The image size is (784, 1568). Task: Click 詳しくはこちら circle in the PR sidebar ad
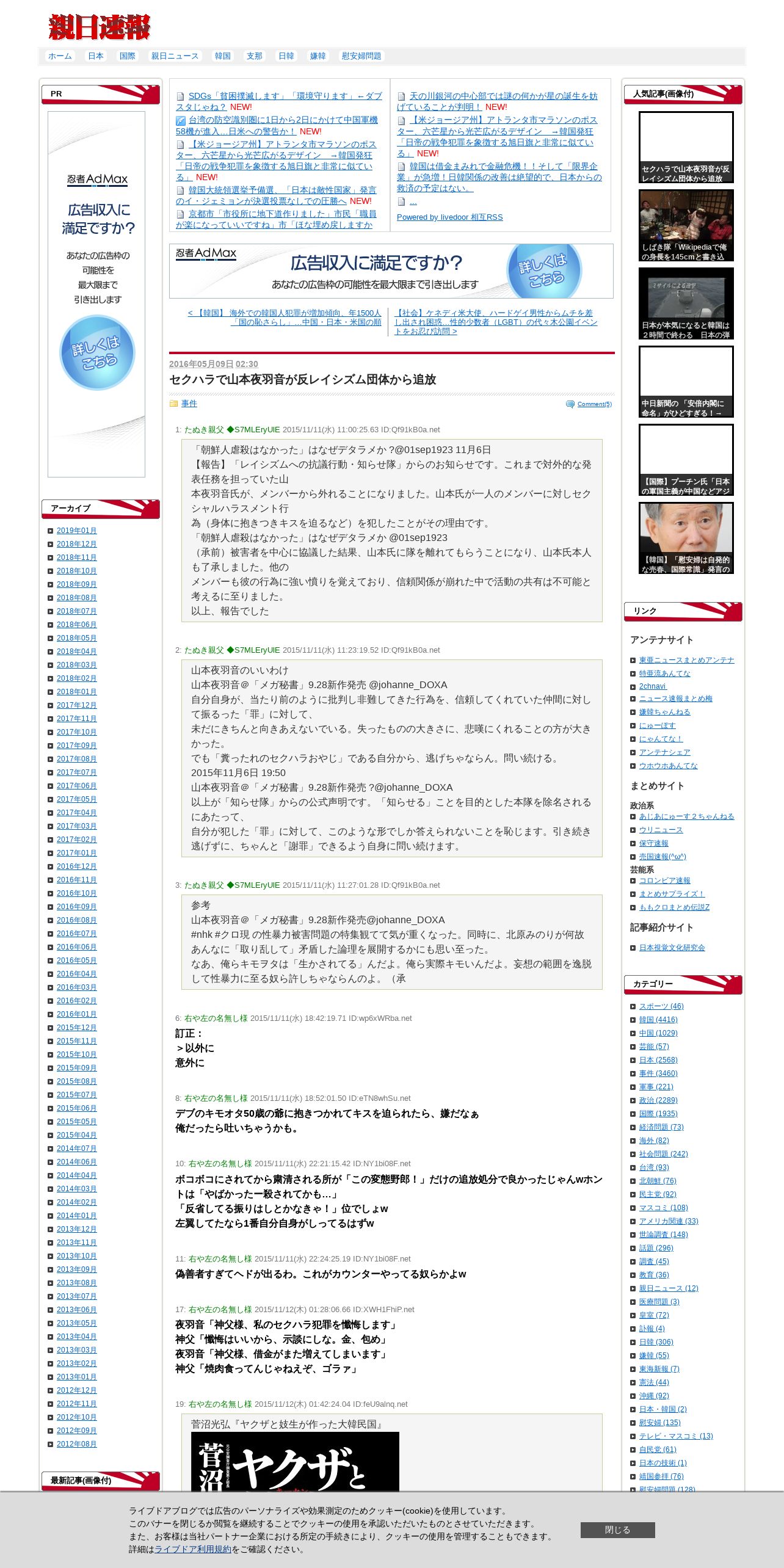[x=97, y=352]
